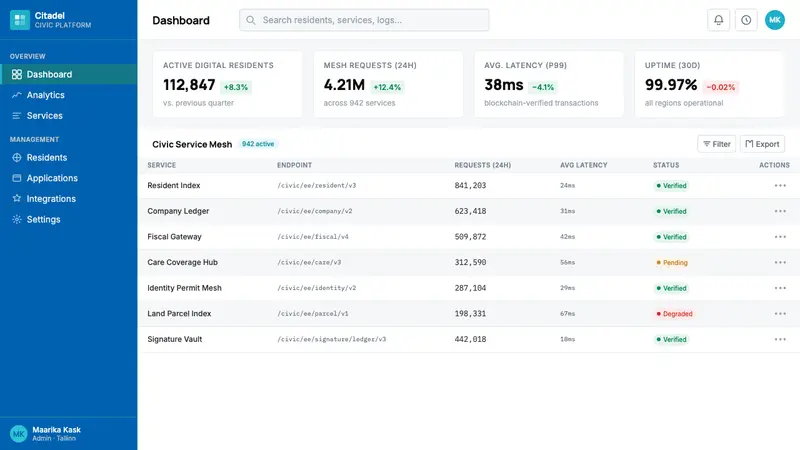The image size is (800, 450).
Task: Click endpoint /civic/ee/identity/v2
Action: click(x=316, y=288)
